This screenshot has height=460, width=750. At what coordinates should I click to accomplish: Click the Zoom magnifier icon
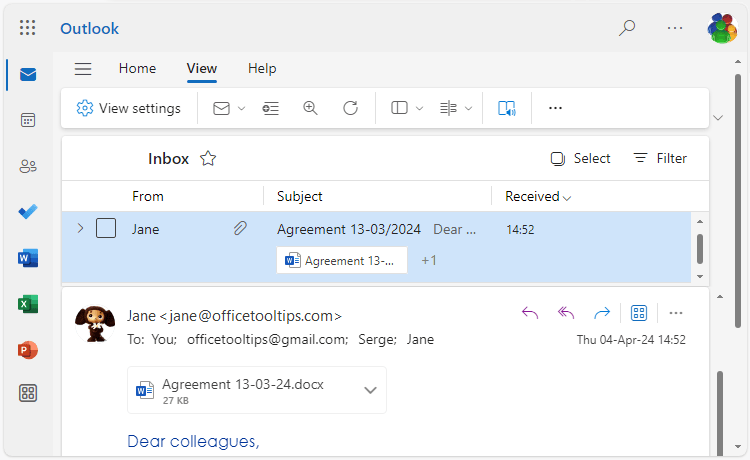click(x=310, y=108)
